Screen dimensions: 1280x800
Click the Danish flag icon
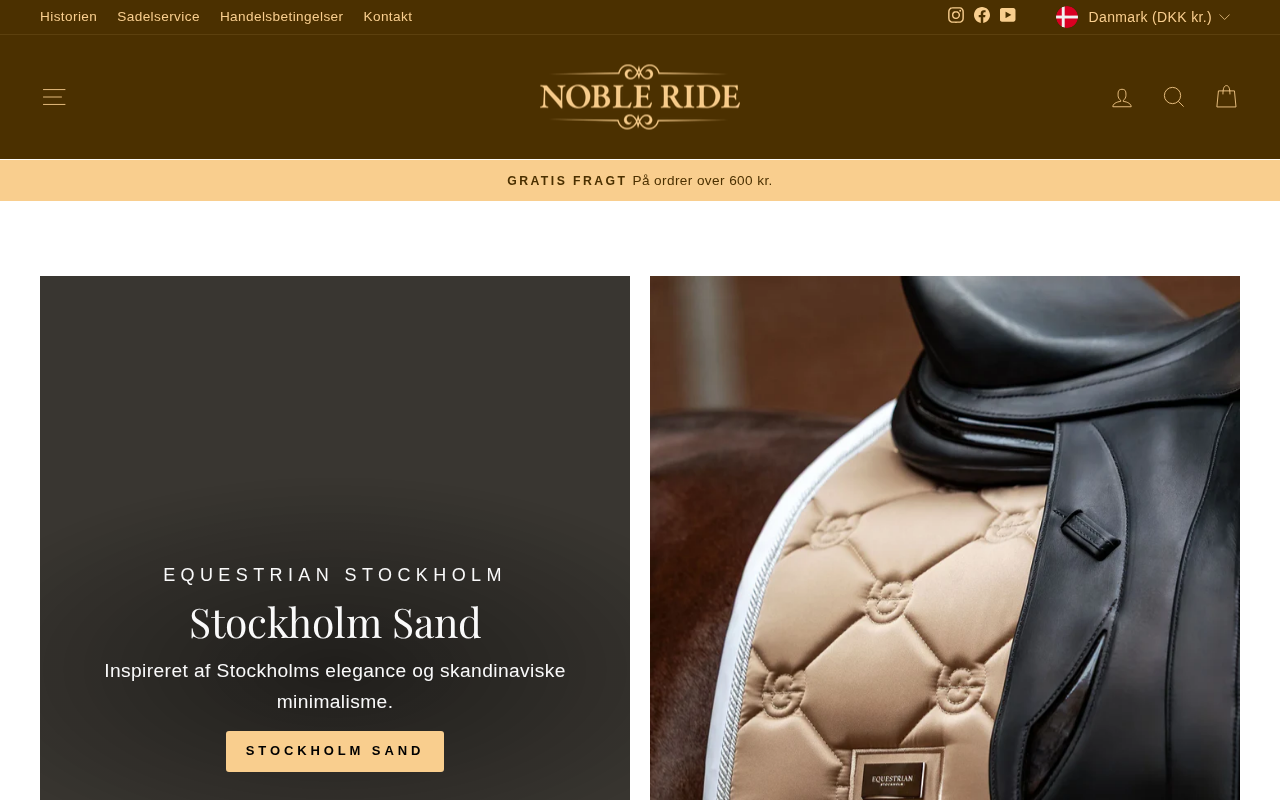coord(1067,17)
